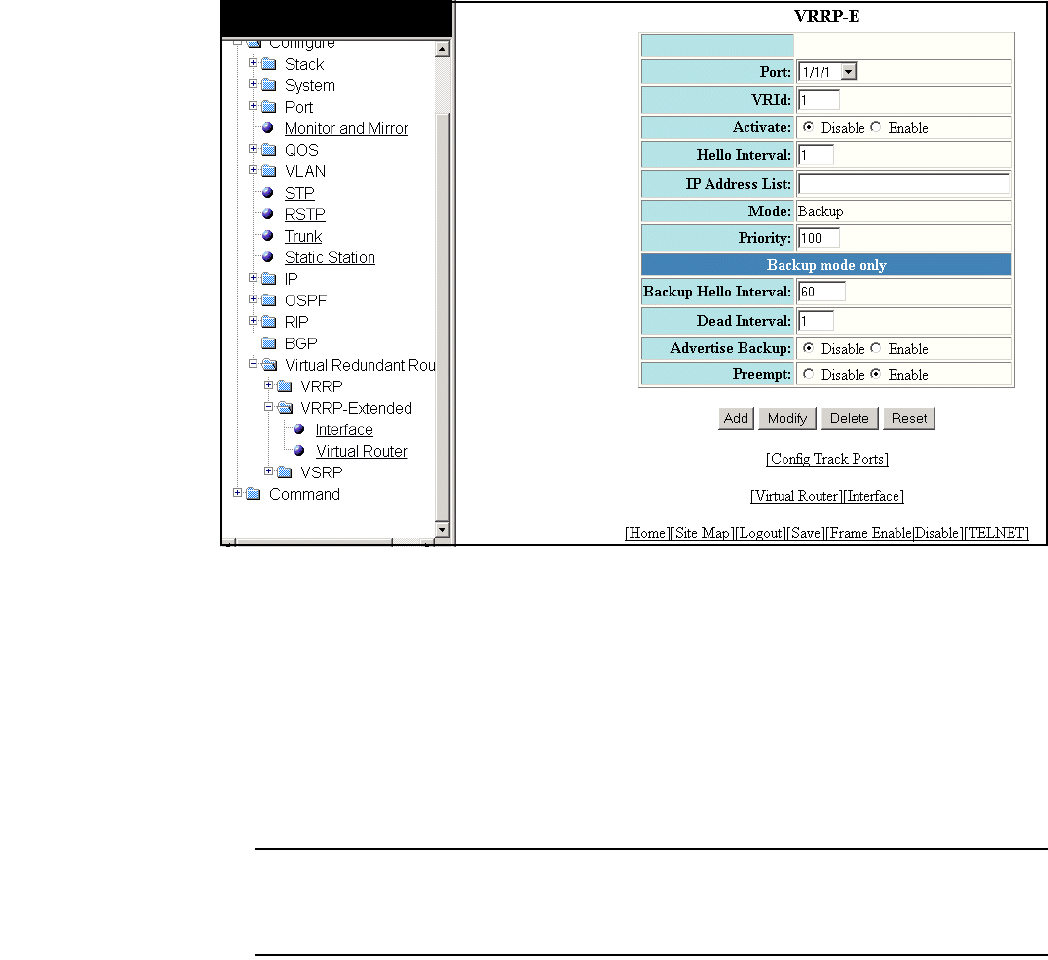Click the Command folder icon
The height and width of the screenshot is (960, 1048).
point(253,494)
